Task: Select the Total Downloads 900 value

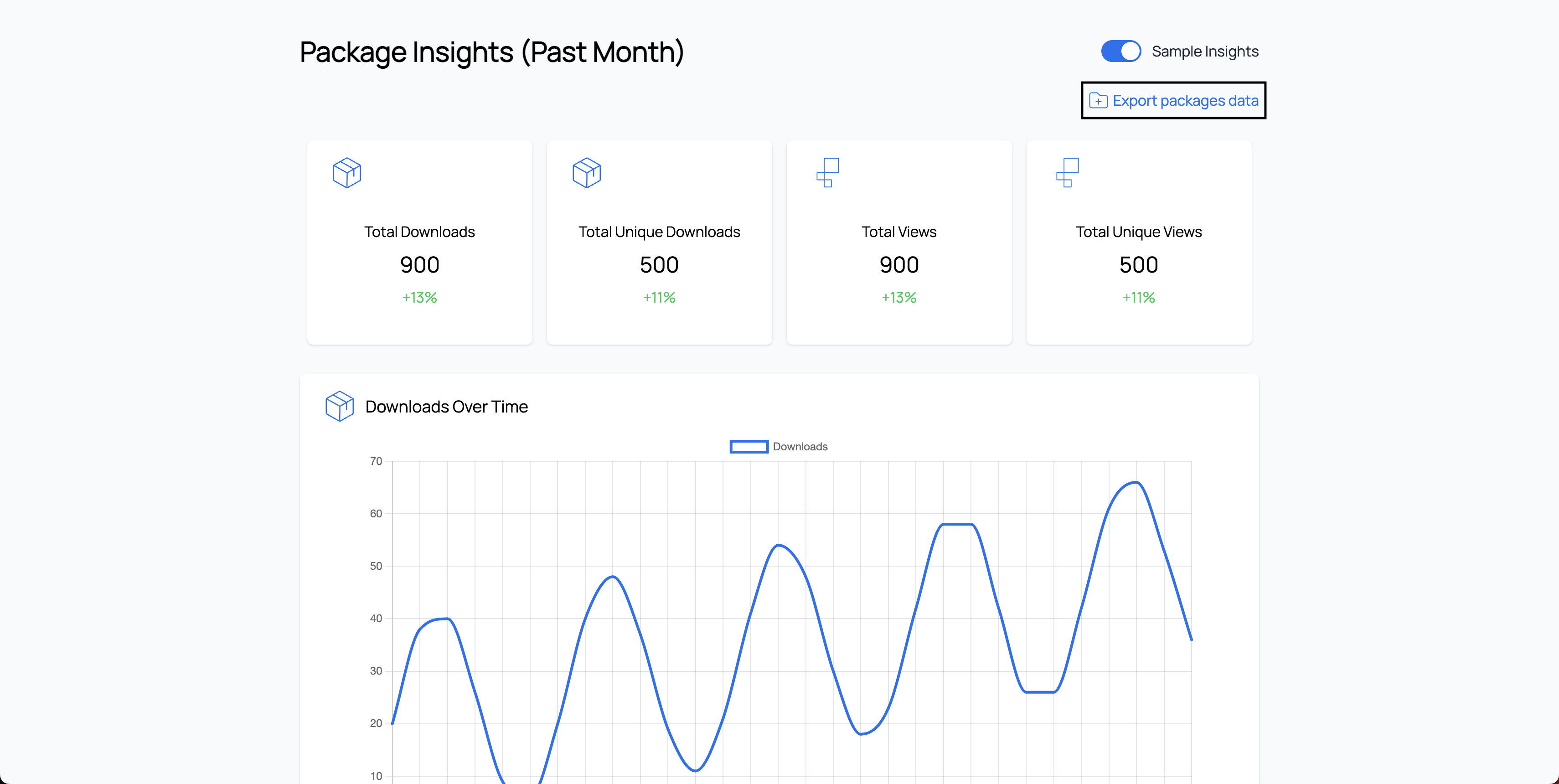Action: [419, 265]
